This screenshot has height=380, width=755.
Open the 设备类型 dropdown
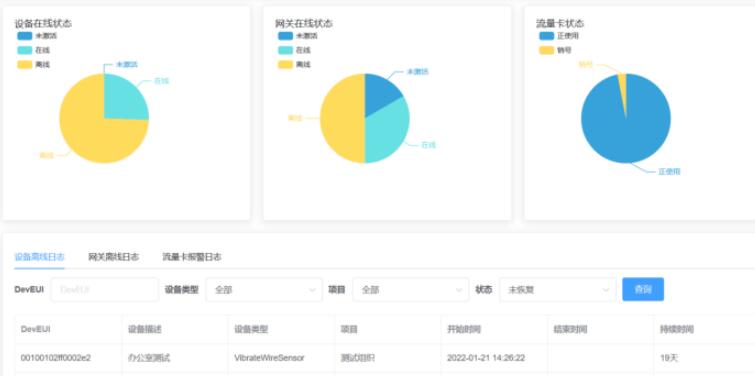click(264, 289)
